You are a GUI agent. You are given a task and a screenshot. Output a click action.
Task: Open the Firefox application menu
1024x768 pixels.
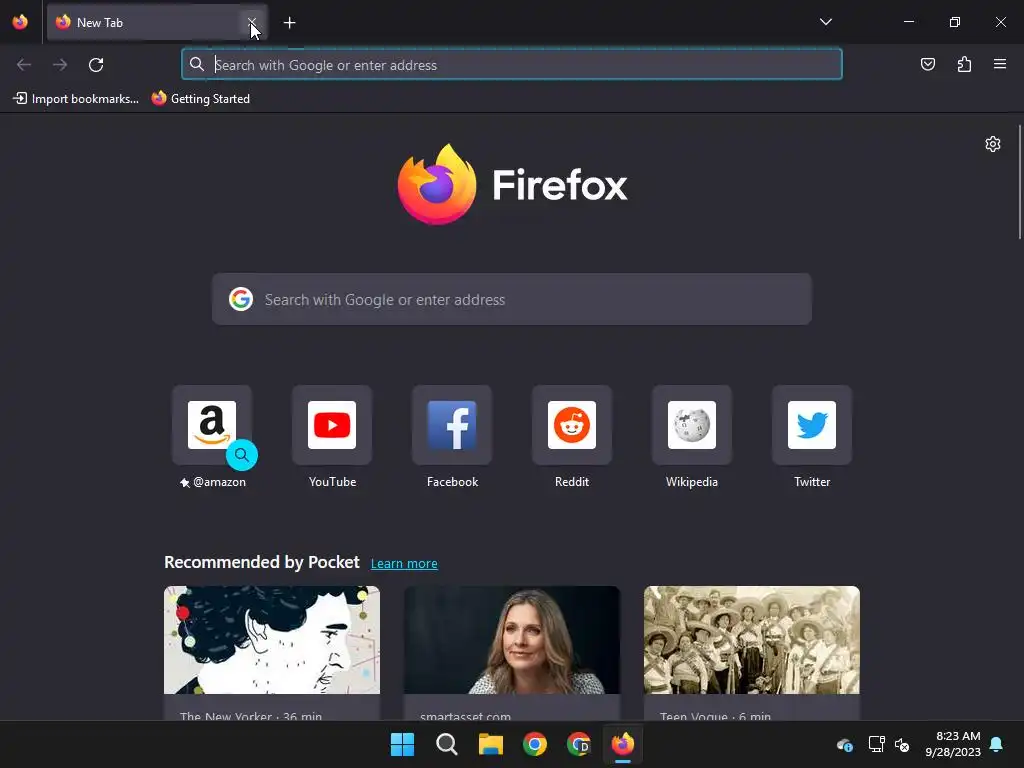point(1000,64)
